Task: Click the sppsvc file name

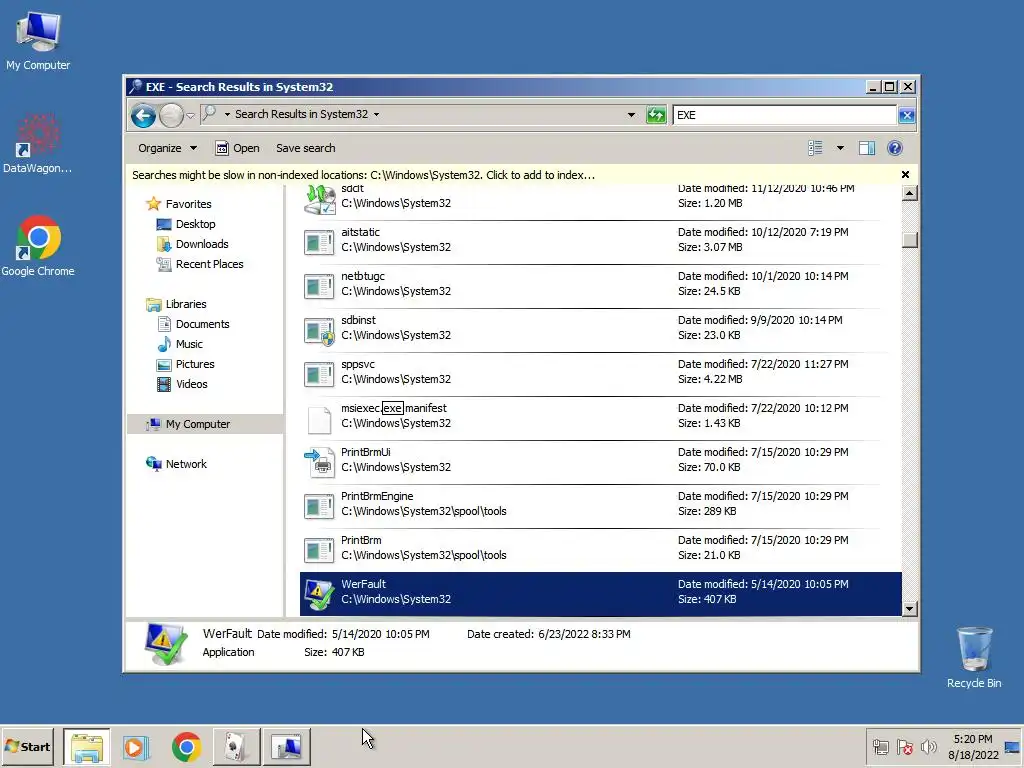Action: click(x=358, y=364)
